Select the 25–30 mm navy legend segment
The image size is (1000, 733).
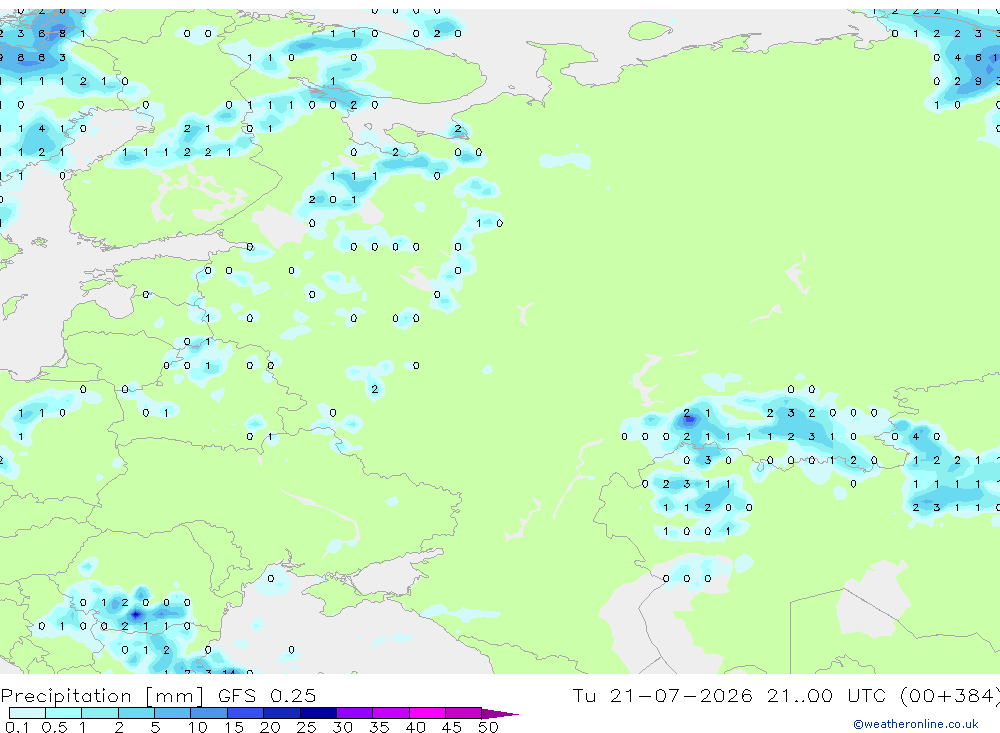[318, 713]
